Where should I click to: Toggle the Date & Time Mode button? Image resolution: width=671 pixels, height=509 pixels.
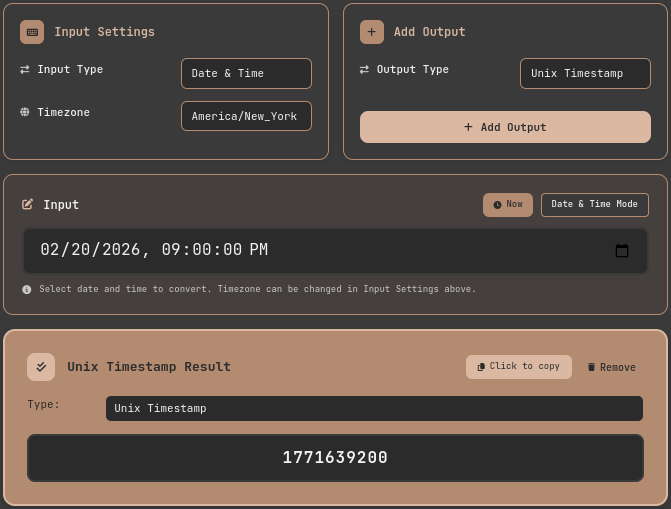tap(595, 205)
